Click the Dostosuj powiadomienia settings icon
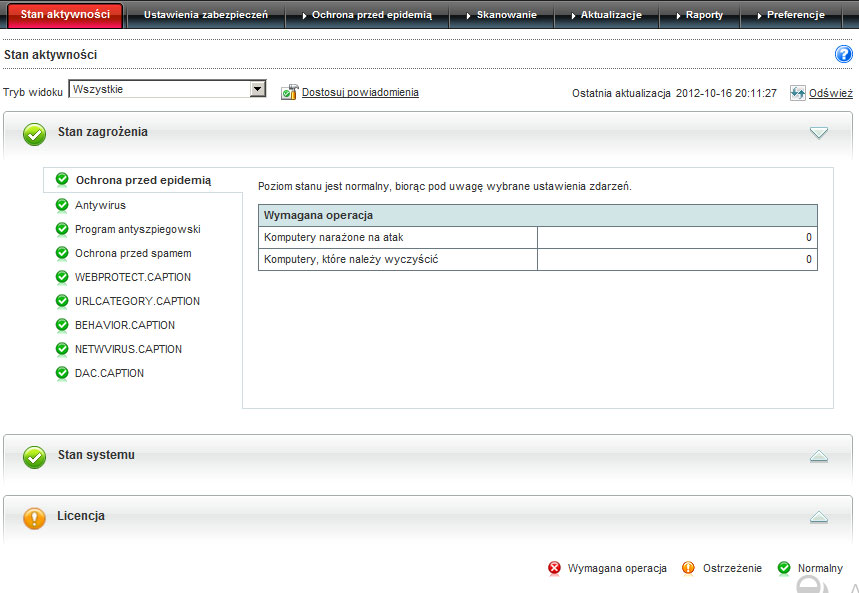The image size is (859, 593). pyautogui.click(x=289, y=92)
